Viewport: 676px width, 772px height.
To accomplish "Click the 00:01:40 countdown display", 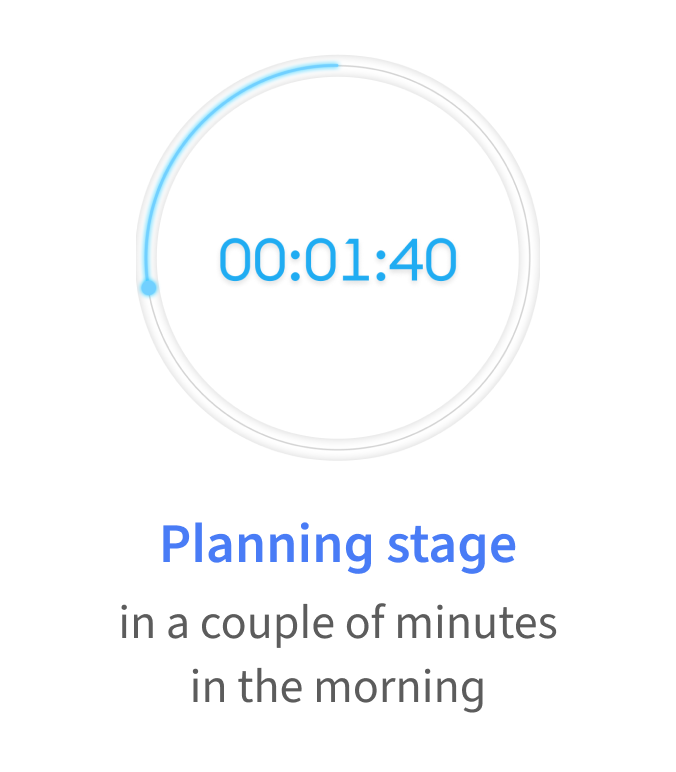I will point(338,259).
